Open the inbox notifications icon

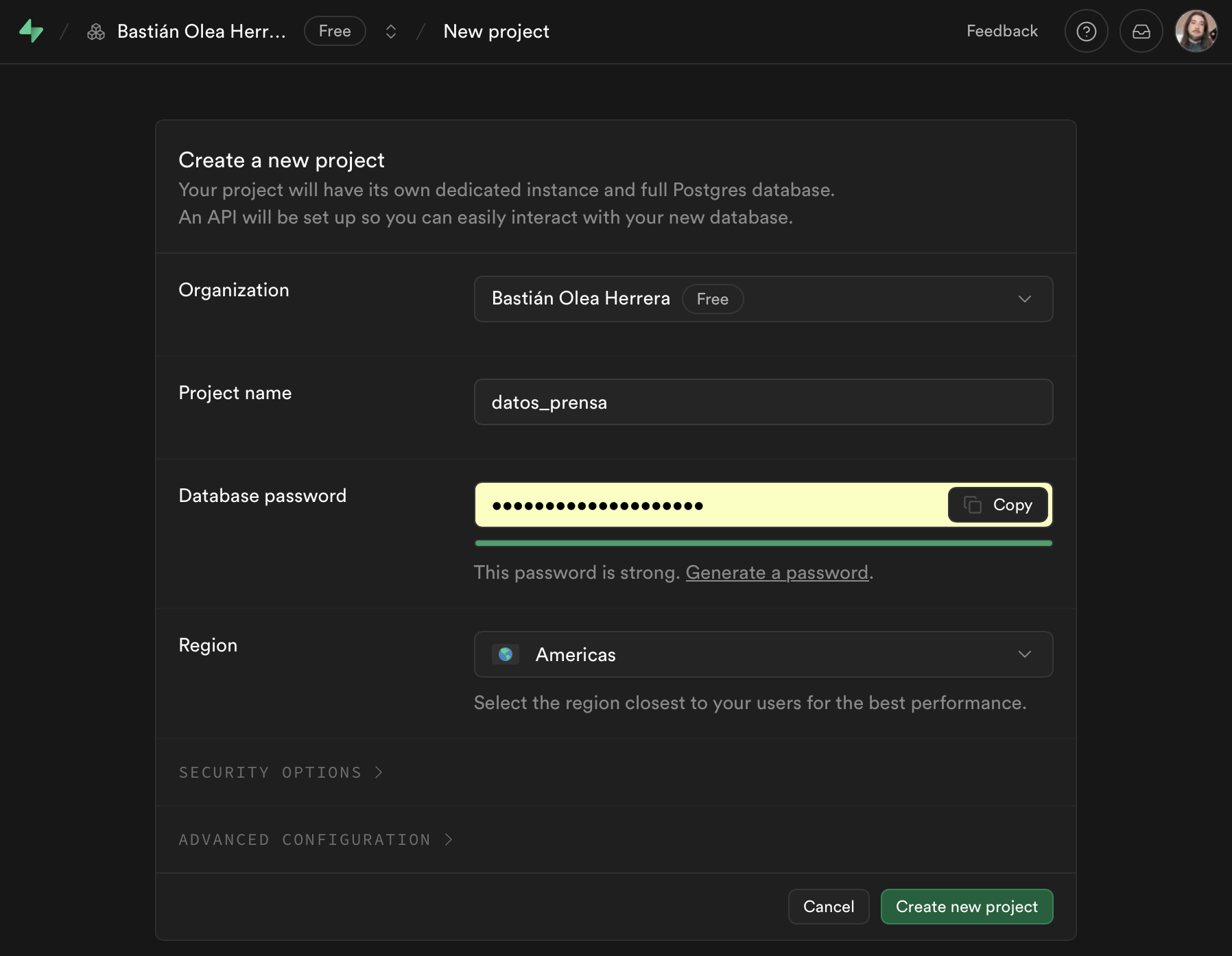click(x=1141, y=32)
